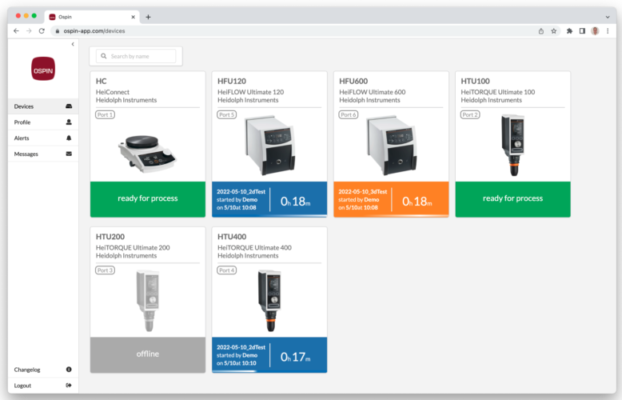Screen dimensions: 622x400
Task: Open a new browser tab
Action: [x=148, y=17]
